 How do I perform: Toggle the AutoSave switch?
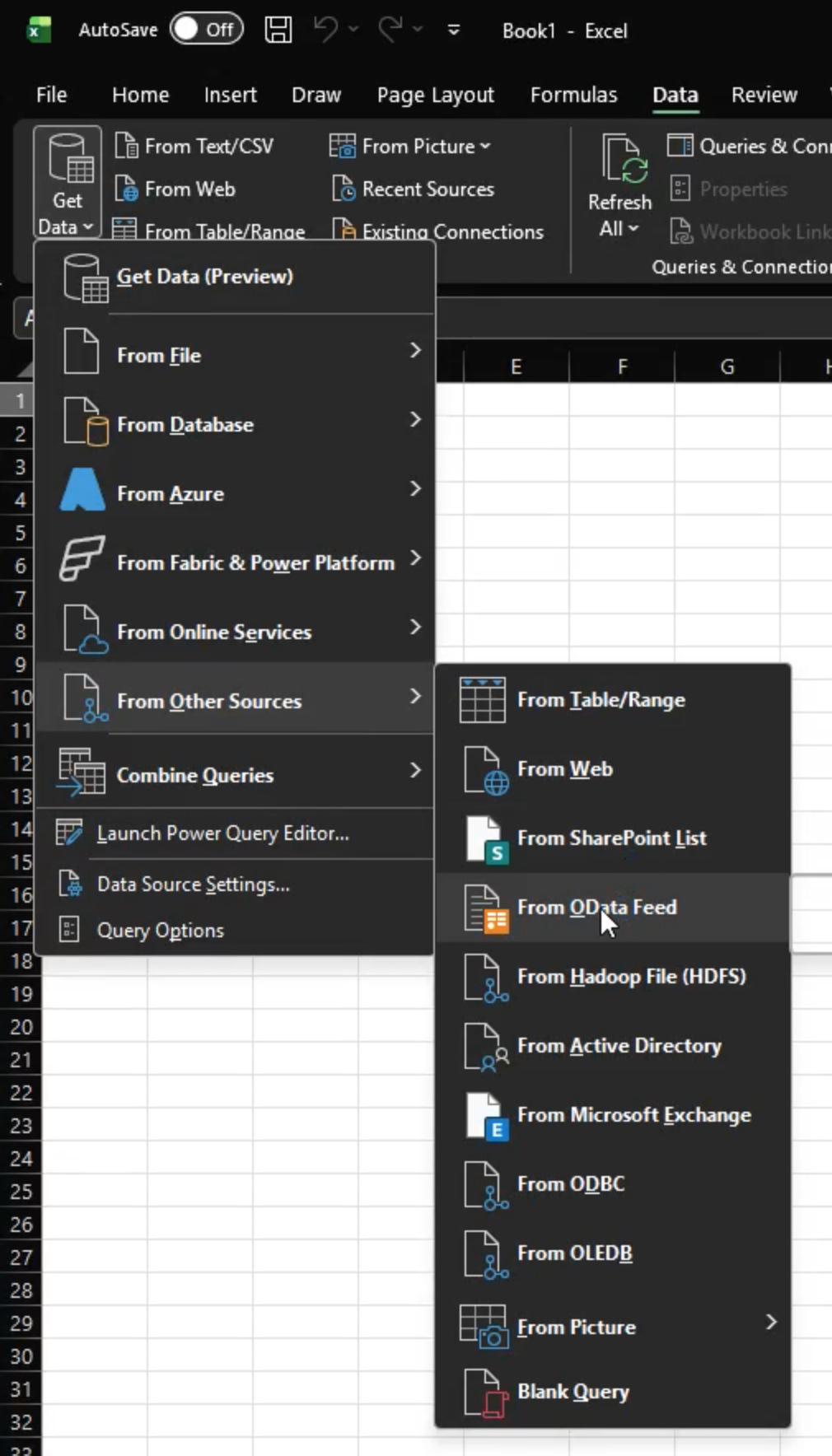tap(206, 30)
